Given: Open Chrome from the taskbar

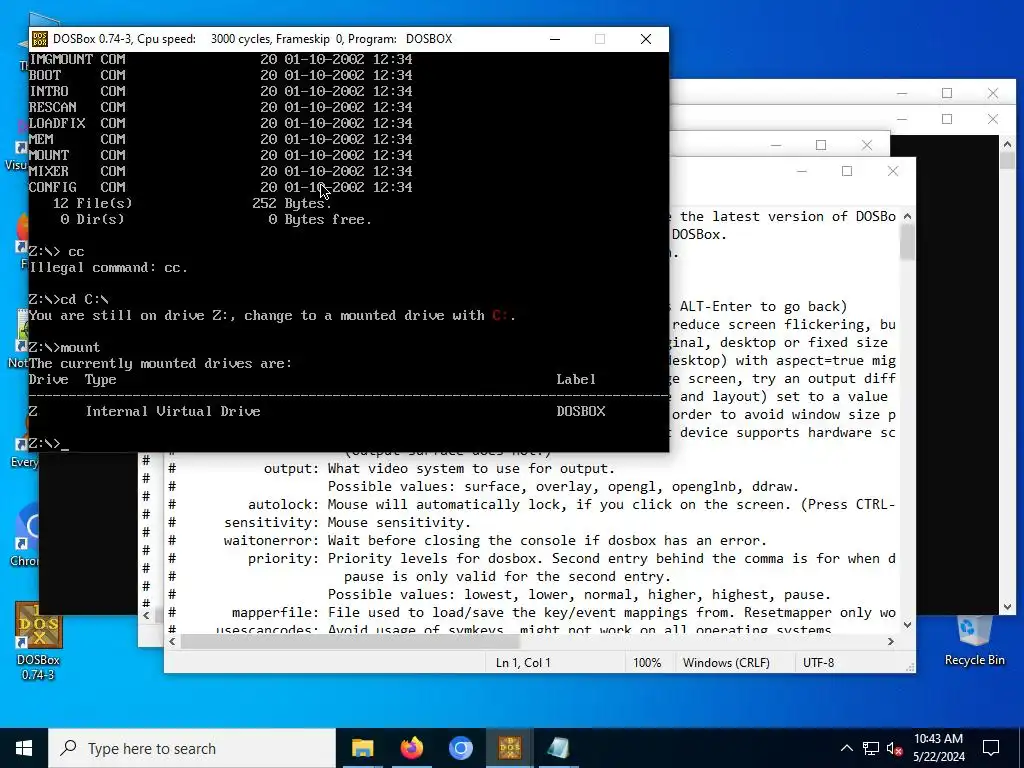Looking at the screenshot, I should pos(460,748).
